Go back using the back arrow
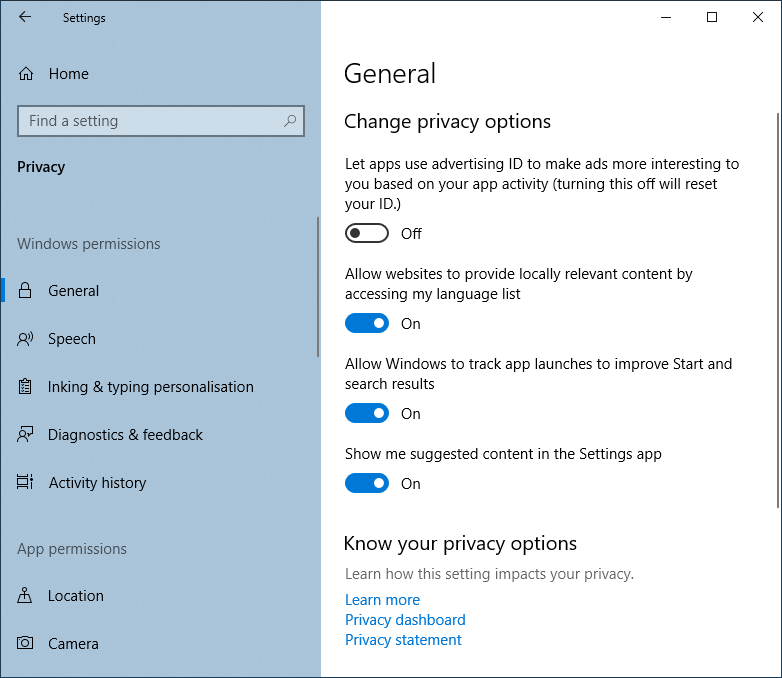782x678 pixels. [24, 17]
